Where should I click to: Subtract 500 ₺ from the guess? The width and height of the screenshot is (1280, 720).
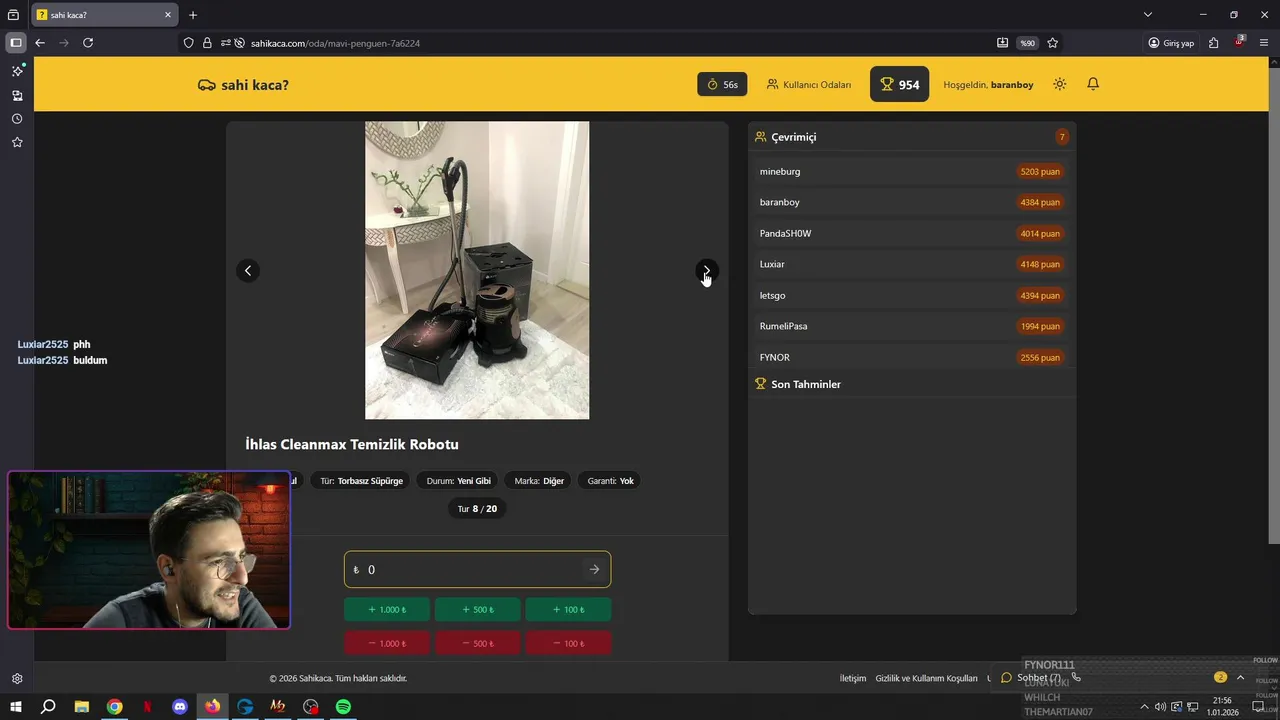coord(477,643)
